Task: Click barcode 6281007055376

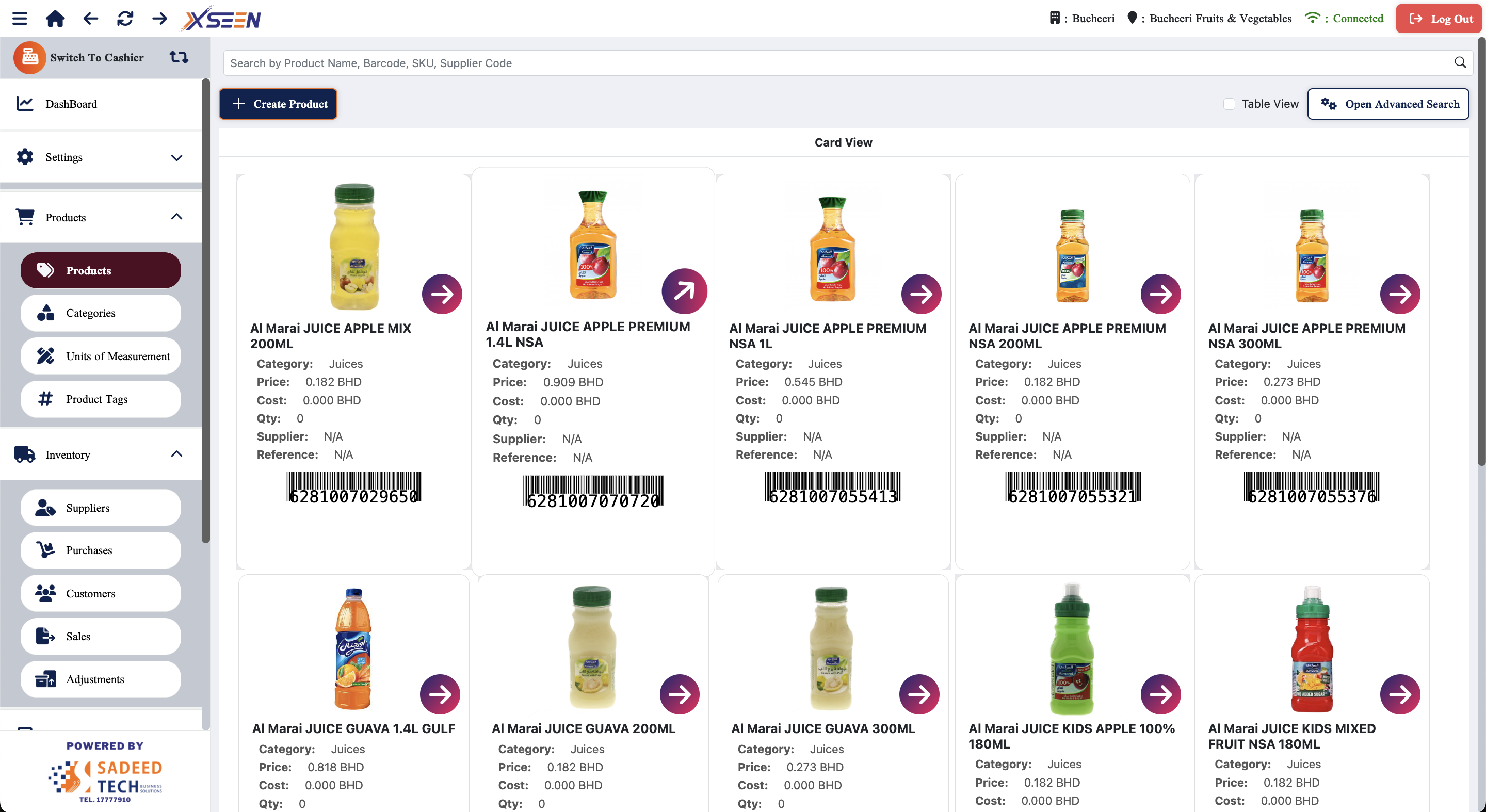Action: [x=1312, y=488]
